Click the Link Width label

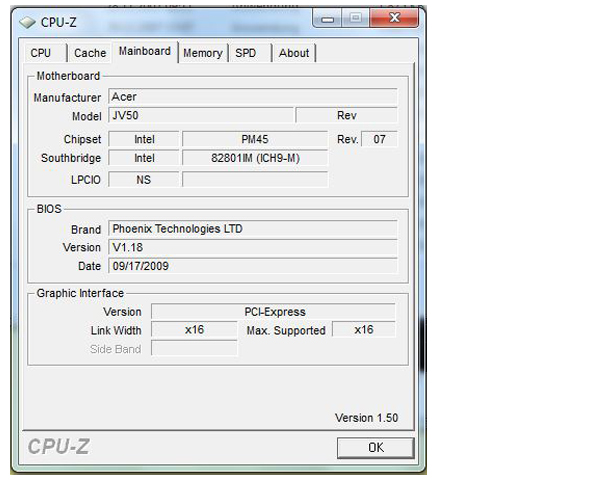click(x=116, y=330)
